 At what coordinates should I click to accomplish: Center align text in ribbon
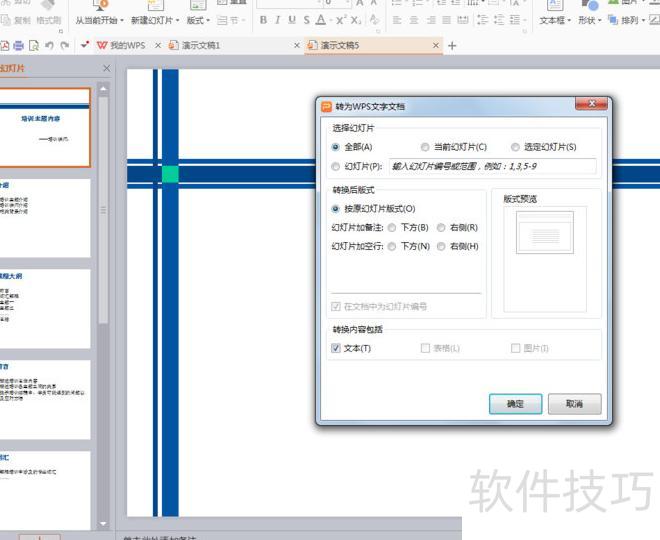point(414,20)
